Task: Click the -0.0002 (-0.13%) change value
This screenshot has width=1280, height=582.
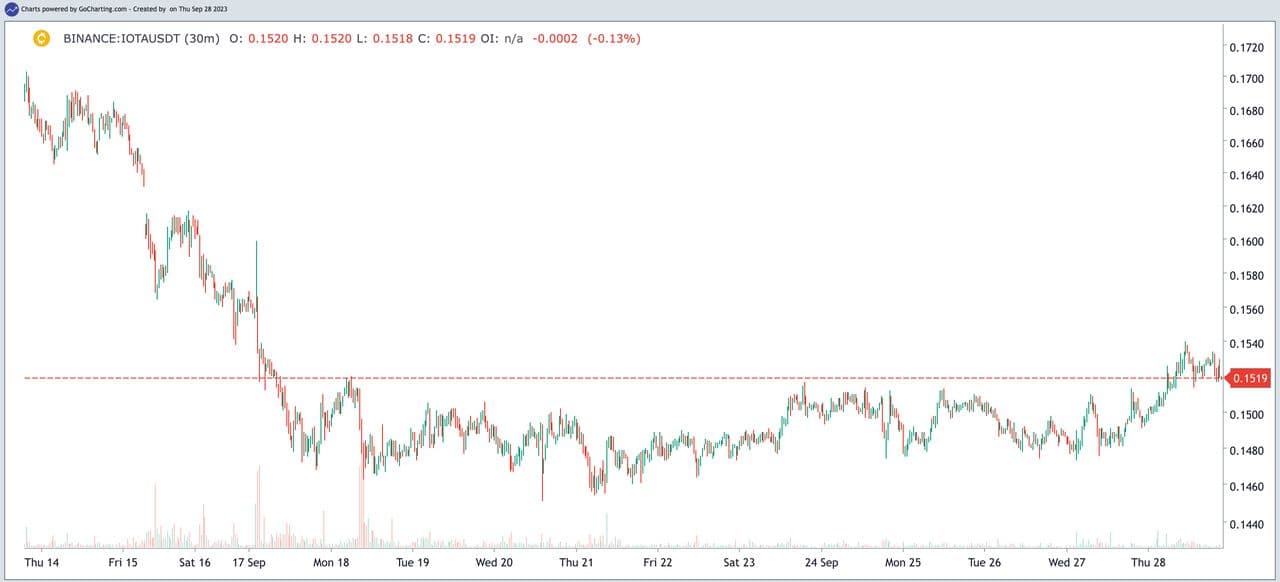Action: click(x=585, y=39)
